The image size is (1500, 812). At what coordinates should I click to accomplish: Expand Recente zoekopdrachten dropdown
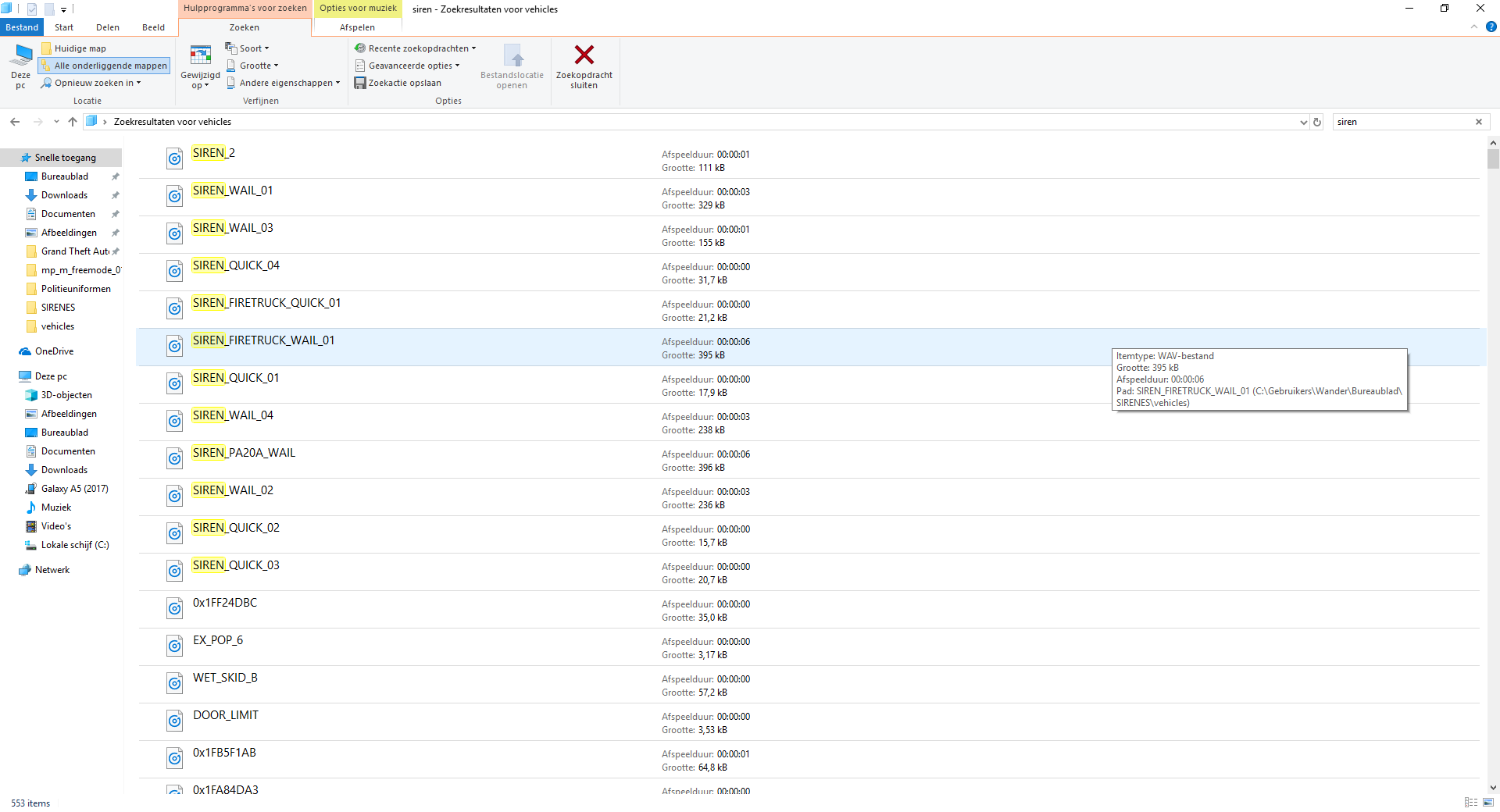click(415, 48)
